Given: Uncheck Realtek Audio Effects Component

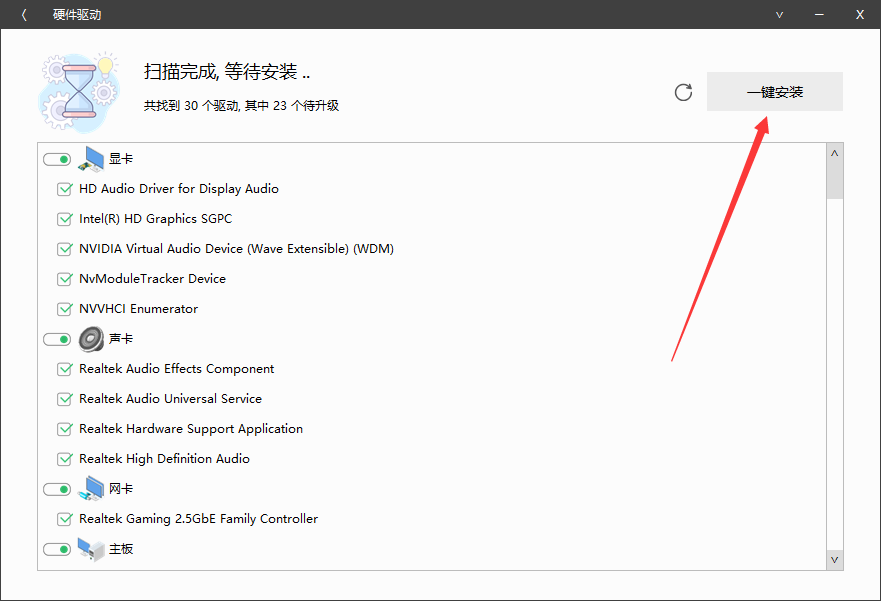Looking at the screenshot, I should coord(65,369).
